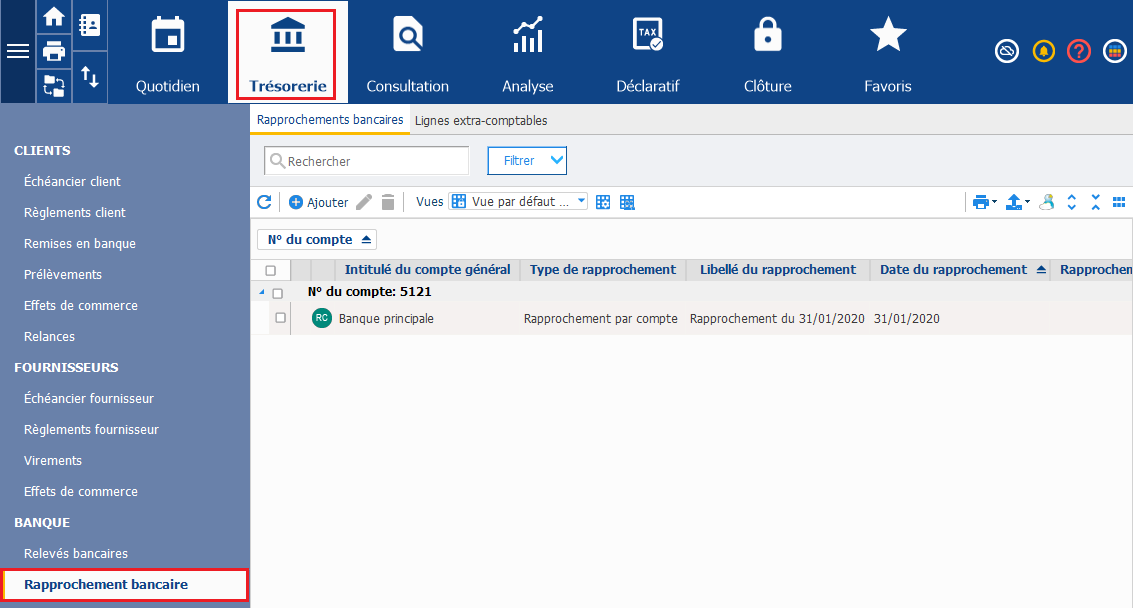This screenshot has width=1133, height=608.
Task: Click the Ajouter button
Action: click(319, 202)
